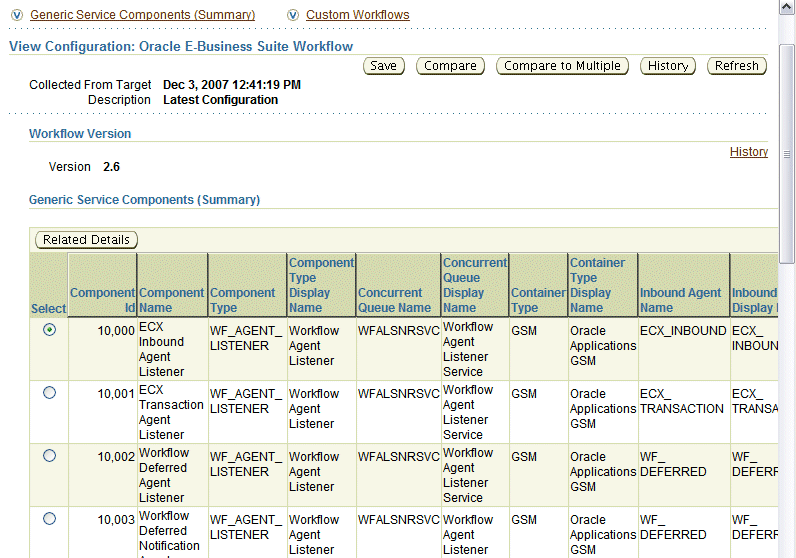Select radio for component 10,000
Viewport: 796px width, 558px height.
coord(49,330)
